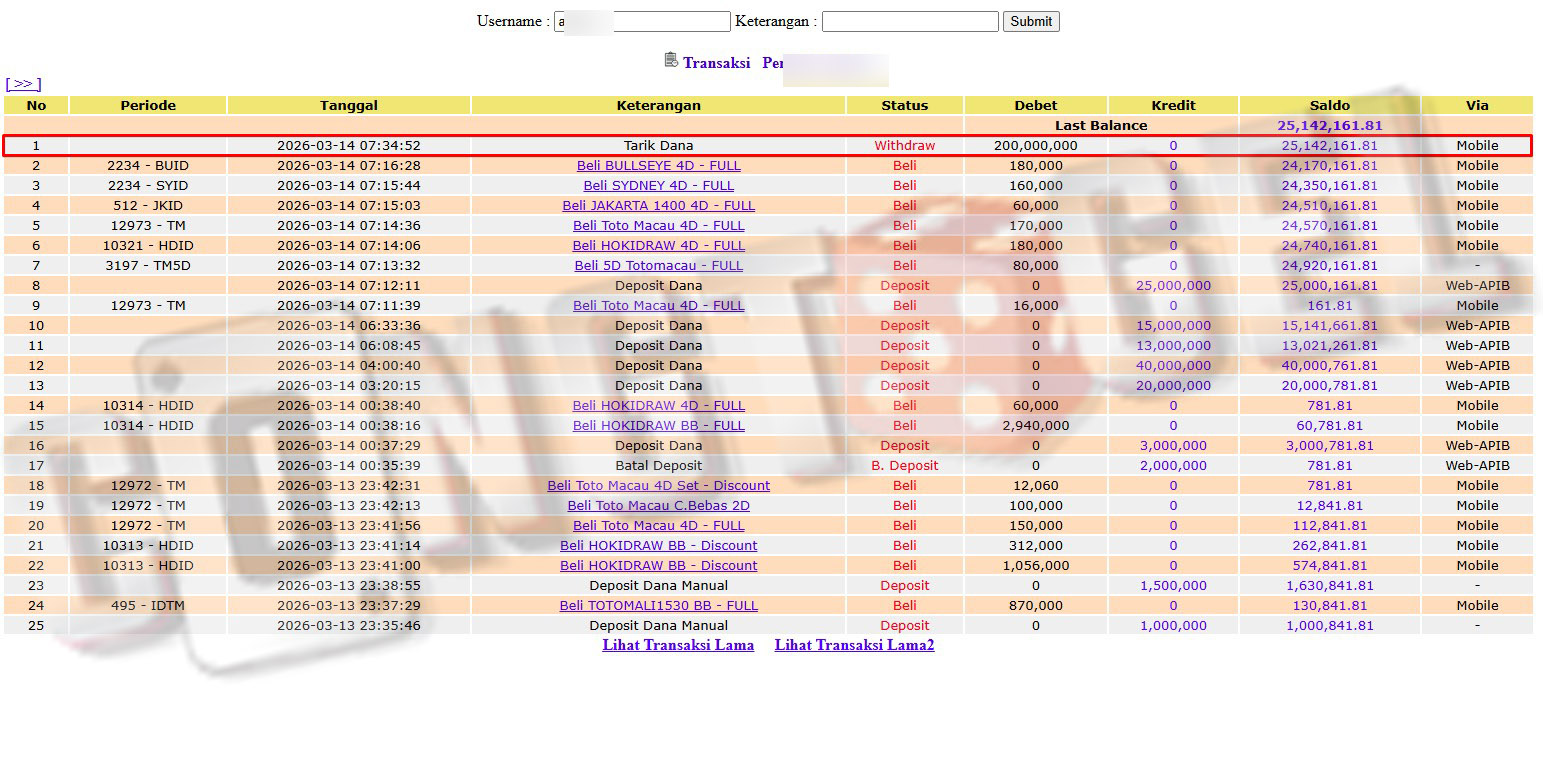The height and width of the screenshot is (766, 1543).
Task: Open the Transaksi heading link
Action: [716, 63]
